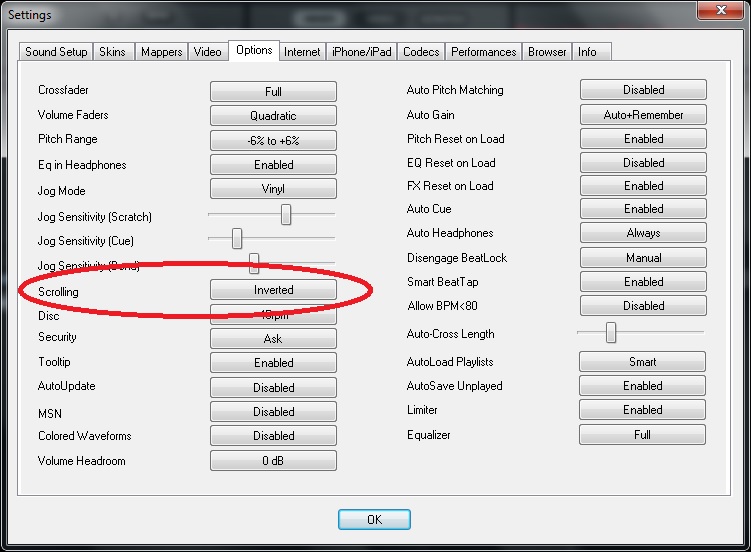
Task: Adjust the Auto-Cross Length slider
Action: 610,333
